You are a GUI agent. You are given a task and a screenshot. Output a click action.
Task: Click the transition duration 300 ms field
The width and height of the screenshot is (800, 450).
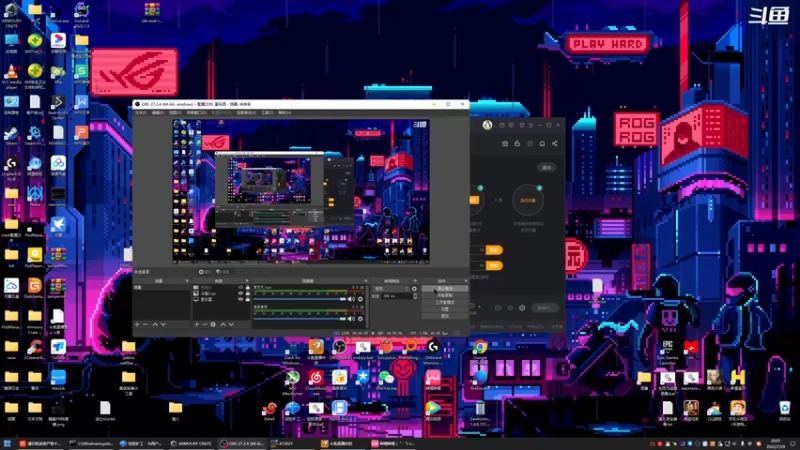coord(396,296)
